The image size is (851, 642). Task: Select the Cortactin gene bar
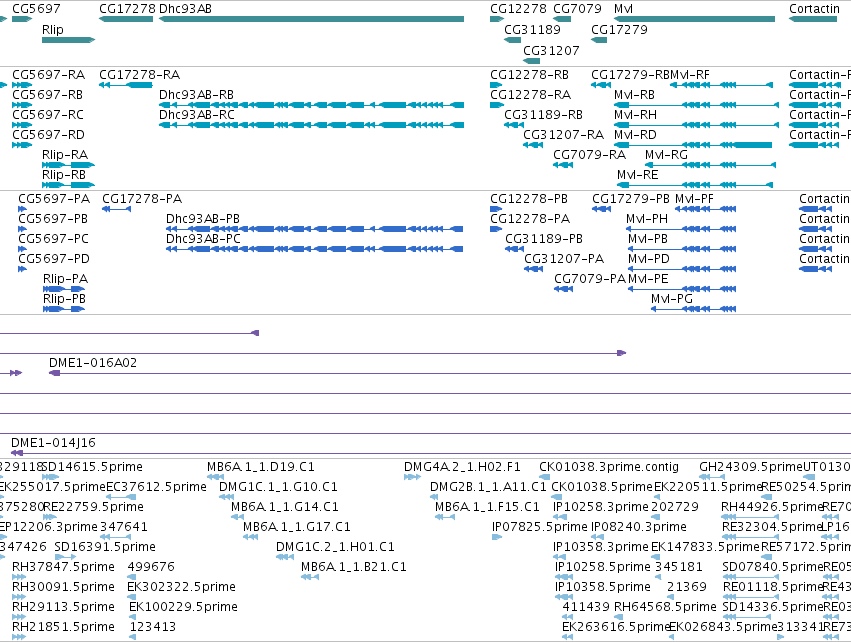[x=813, y=19]
